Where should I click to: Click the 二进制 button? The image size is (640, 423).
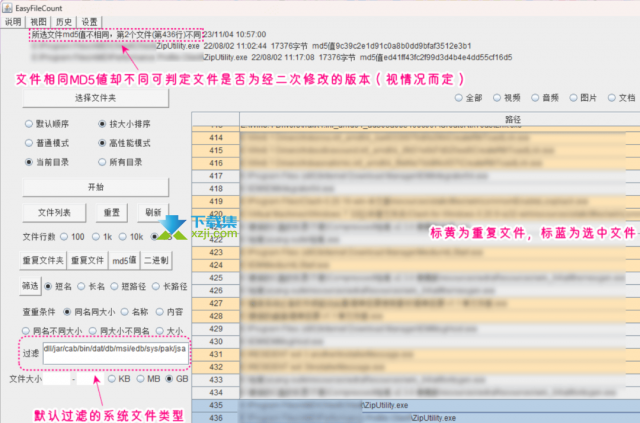[x=155, y=260]
